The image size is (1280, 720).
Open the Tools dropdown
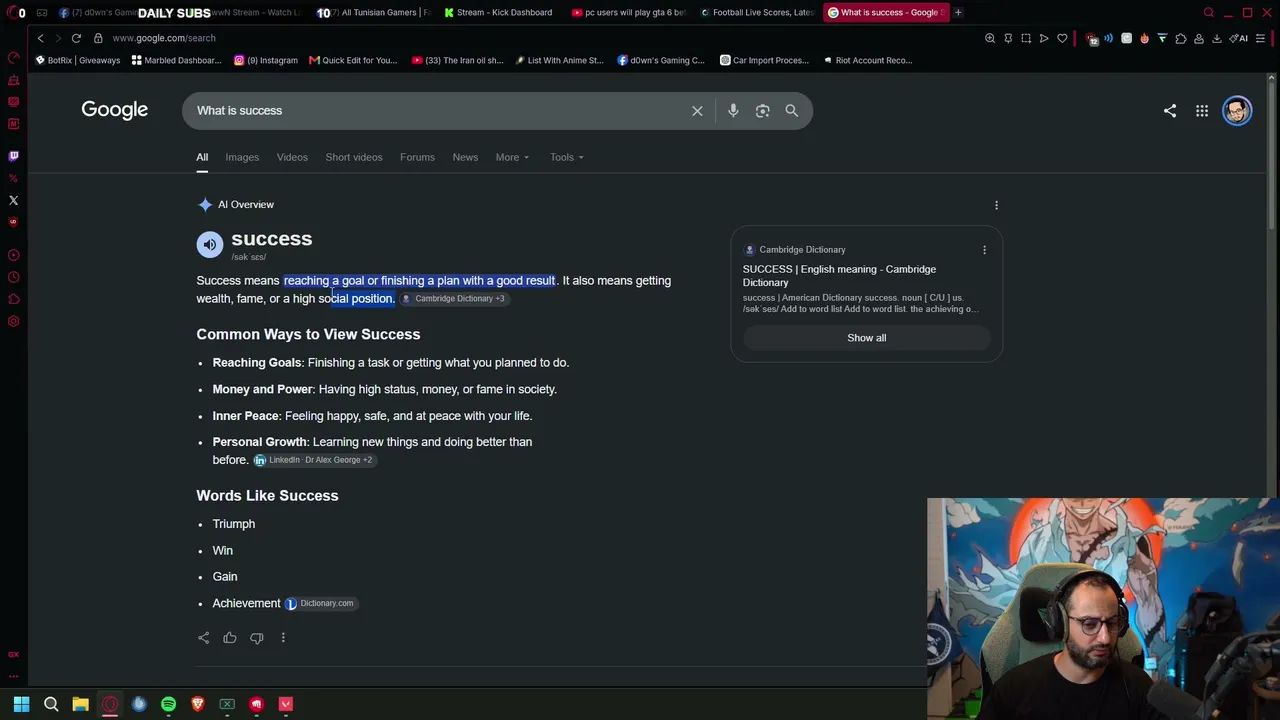pos(567,157)
